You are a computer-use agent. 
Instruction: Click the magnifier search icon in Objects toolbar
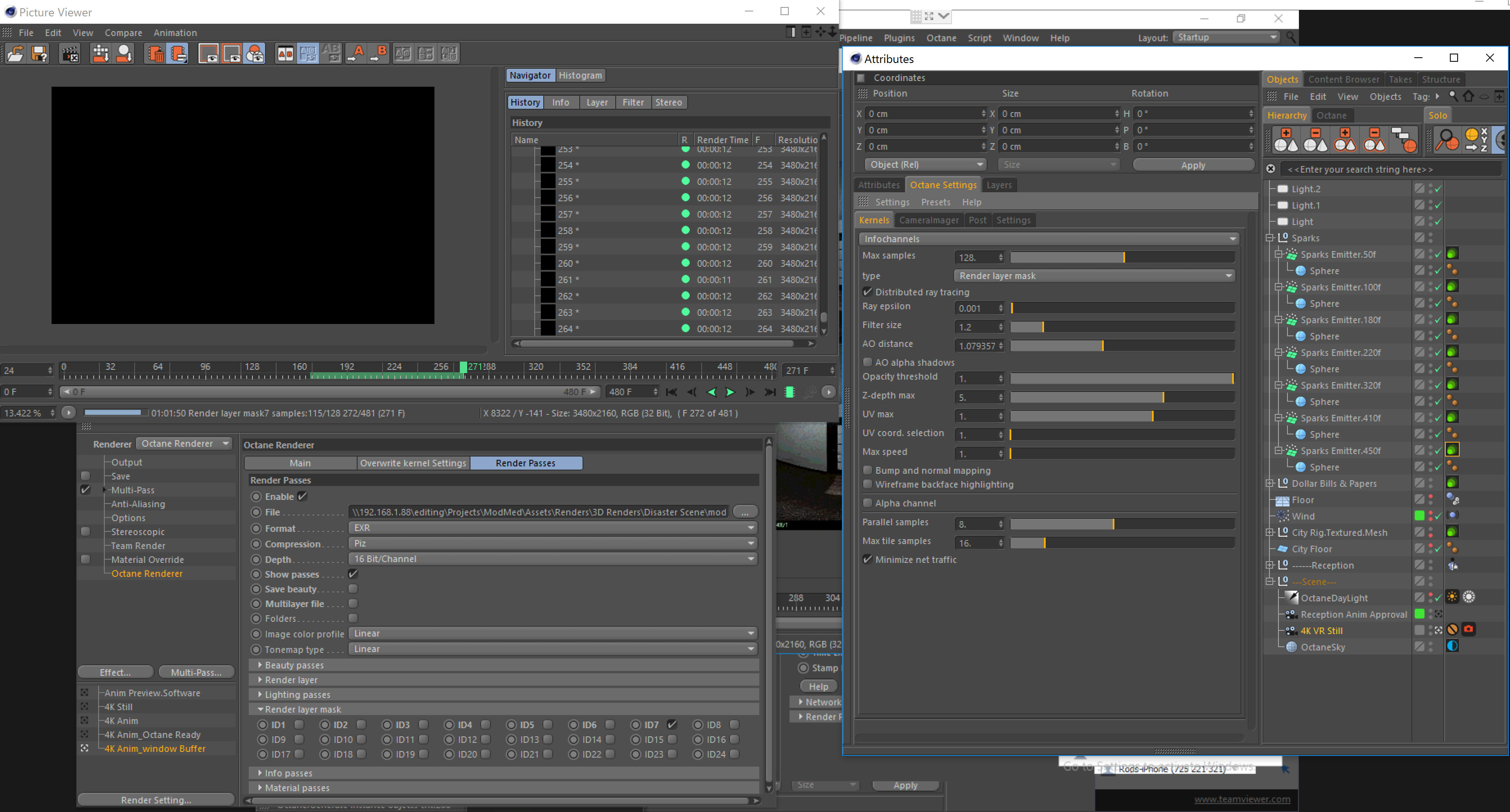tap(1453, 96)
